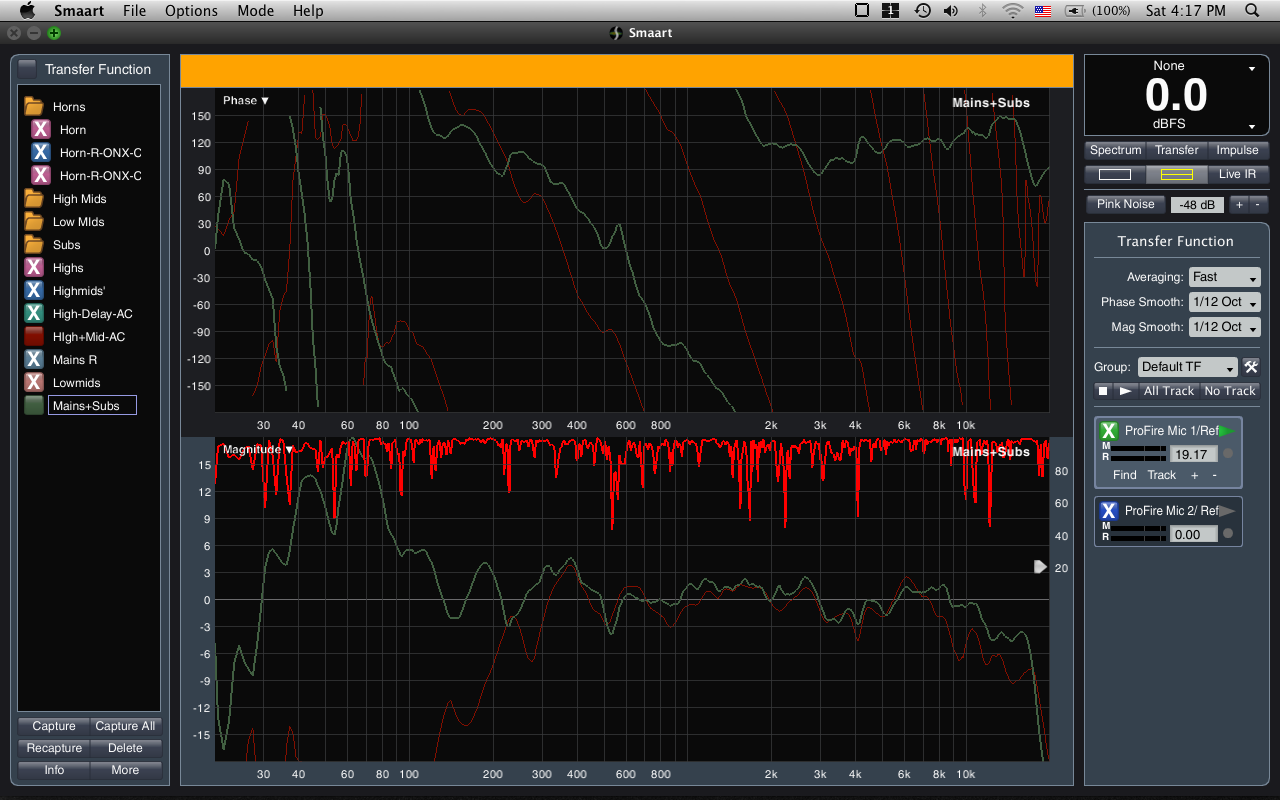This screenshot has height=800, width=1280.
Task: Click the -48 dB generator level field
Action: [1196, 205]
